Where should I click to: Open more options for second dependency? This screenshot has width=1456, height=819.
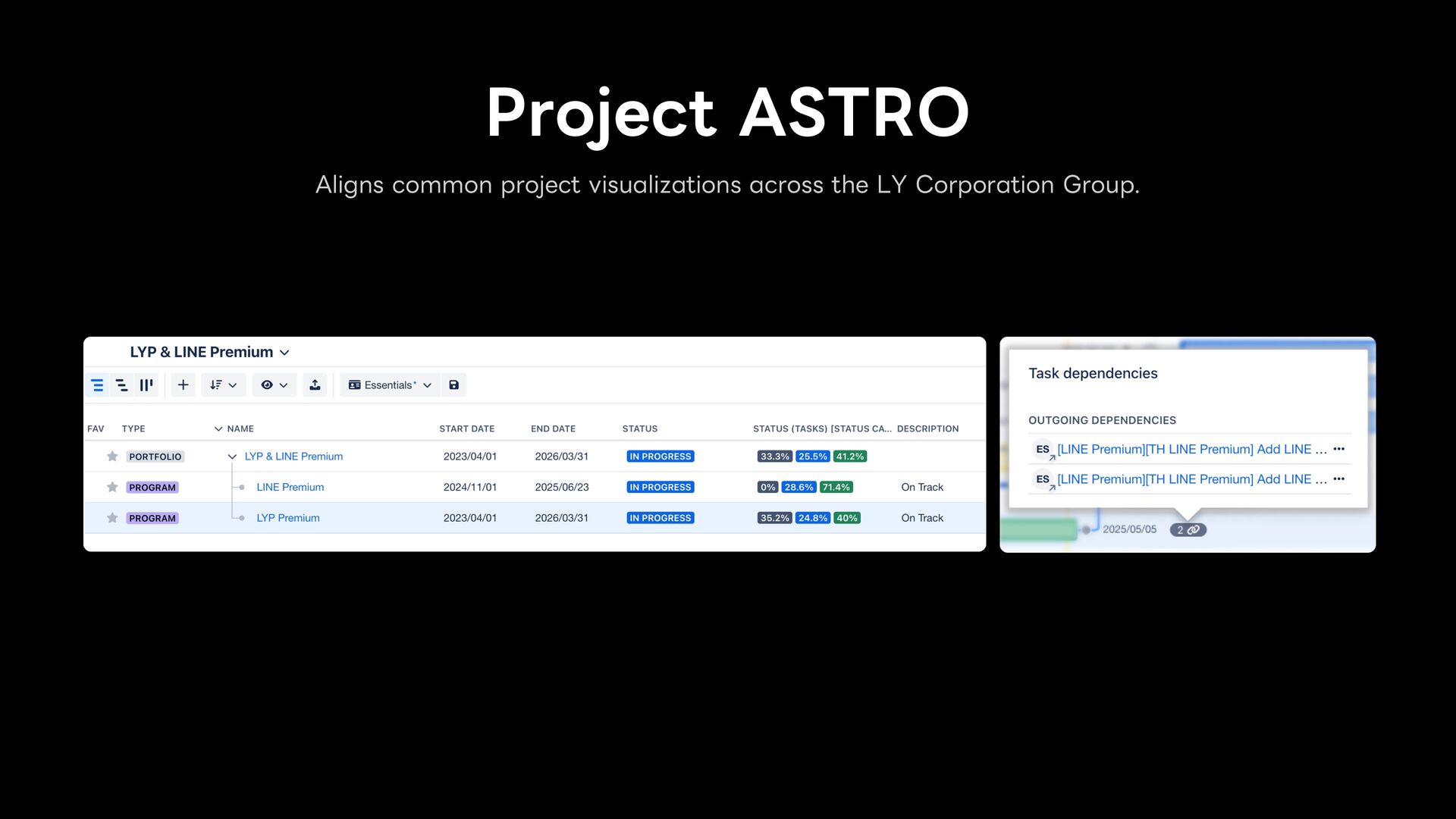[x=1339, y=479]
